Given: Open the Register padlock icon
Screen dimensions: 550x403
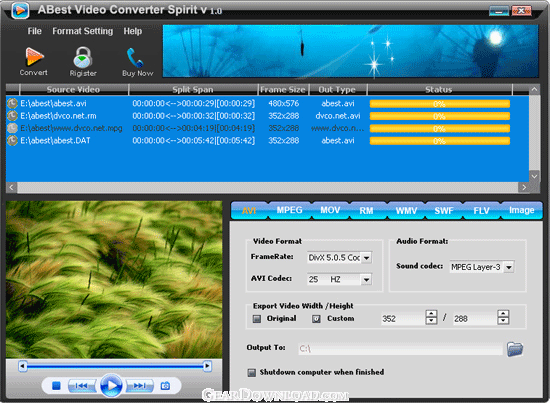Looking at the screenshot, I should (82, 58).
